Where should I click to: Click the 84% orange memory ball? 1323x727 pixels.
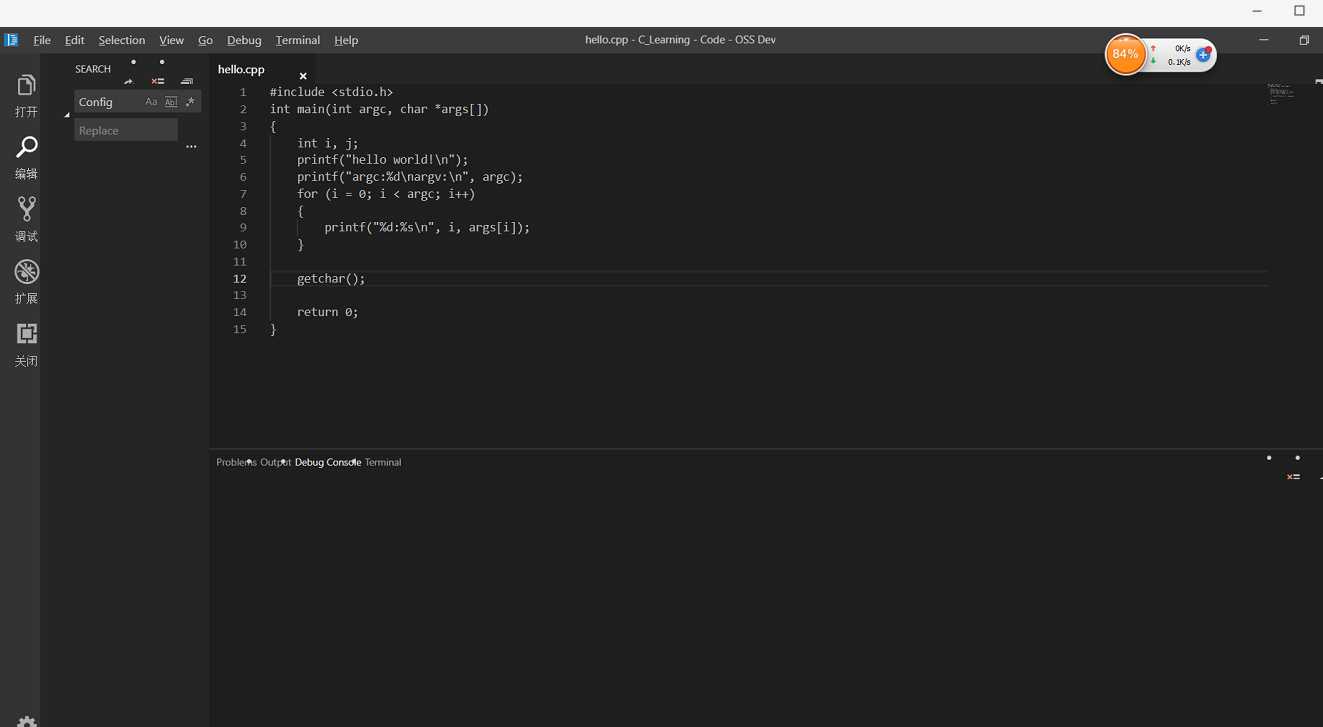[x=1125, y=54]
